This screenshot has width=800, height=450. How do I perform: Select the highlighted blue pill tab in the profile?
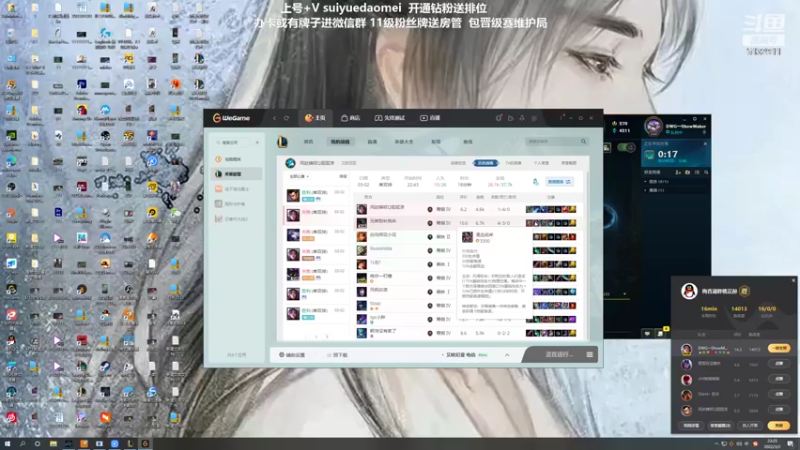click(486, 163)
